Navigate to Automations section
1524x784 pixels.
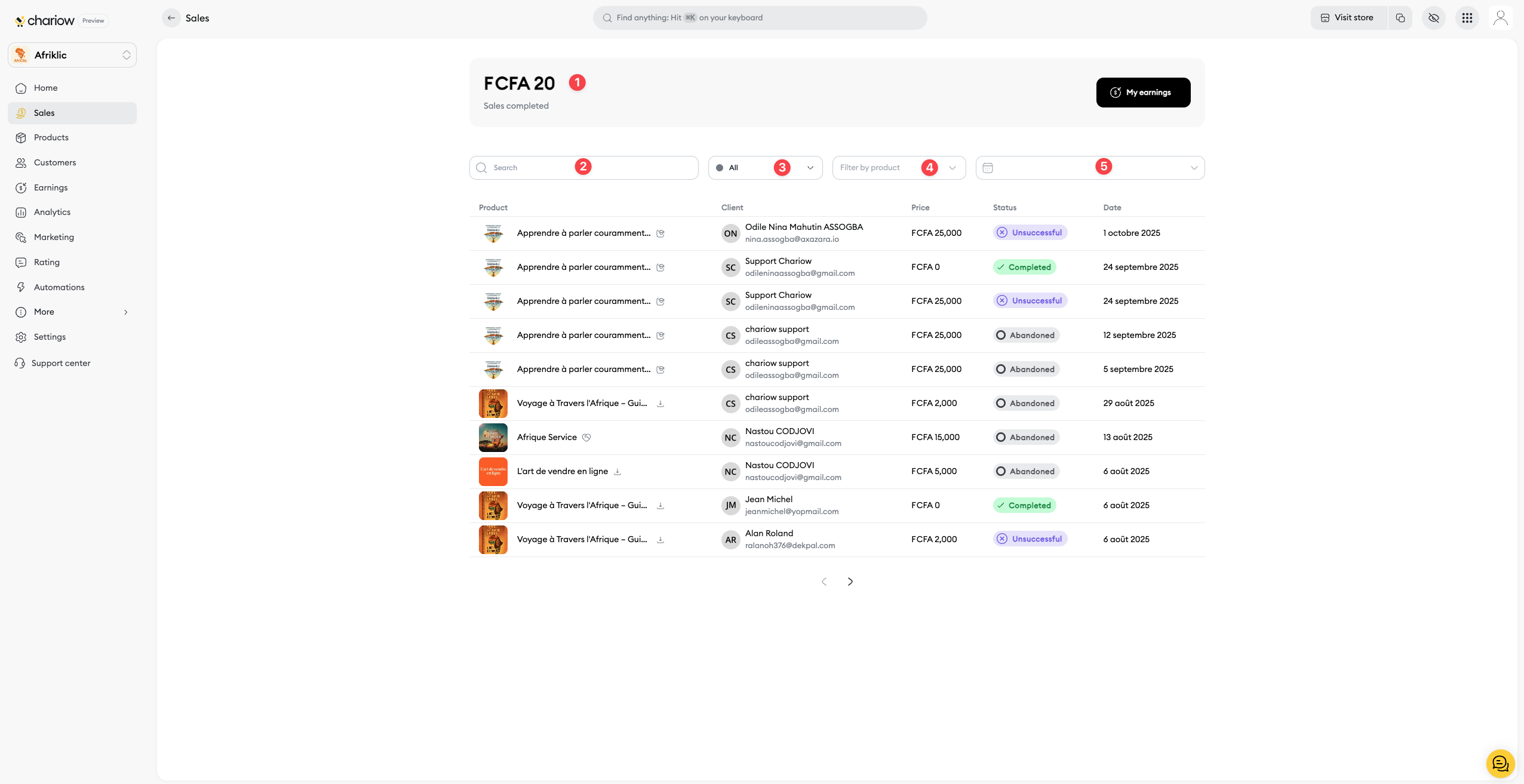(x=59, y=287)
